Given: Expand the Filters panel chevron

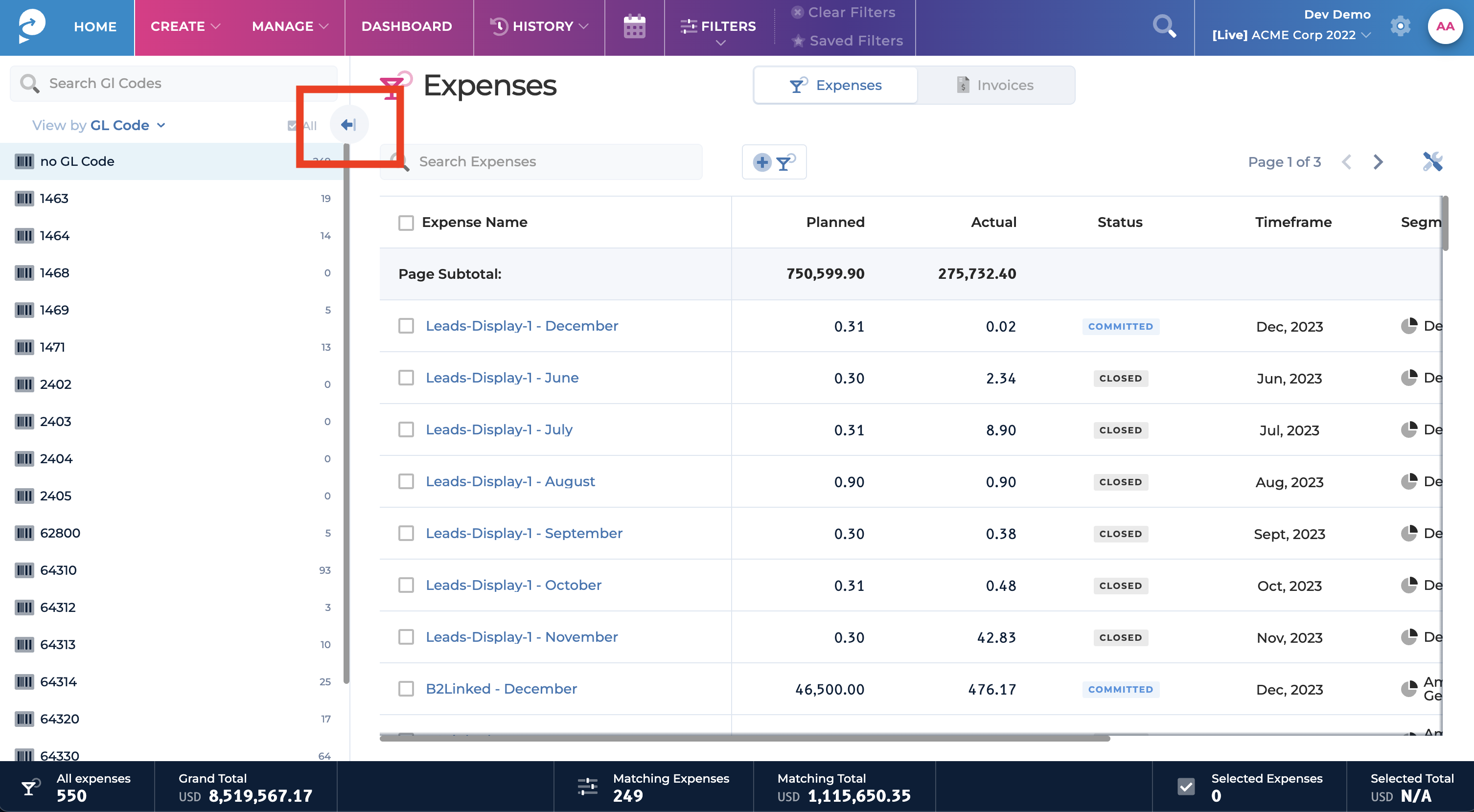Looking at the screenshot, I should point(721,43).
